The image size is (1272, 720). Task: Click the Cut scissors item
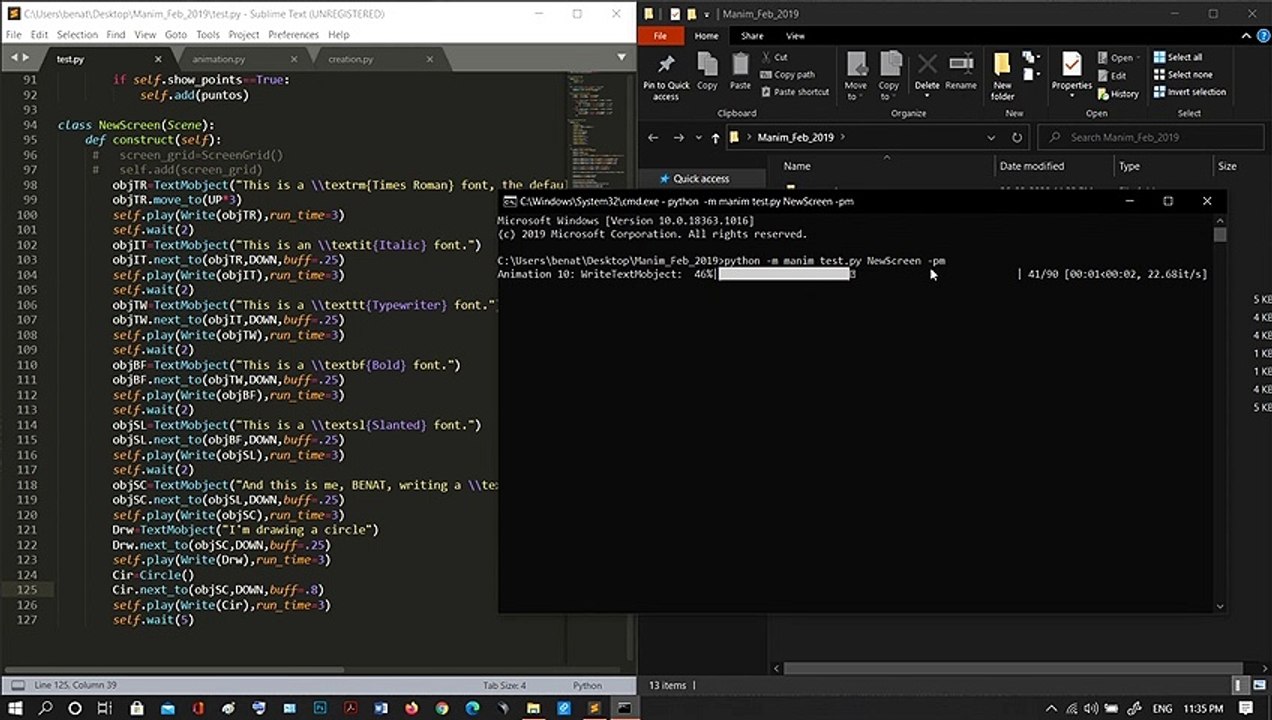coord(775,57)
